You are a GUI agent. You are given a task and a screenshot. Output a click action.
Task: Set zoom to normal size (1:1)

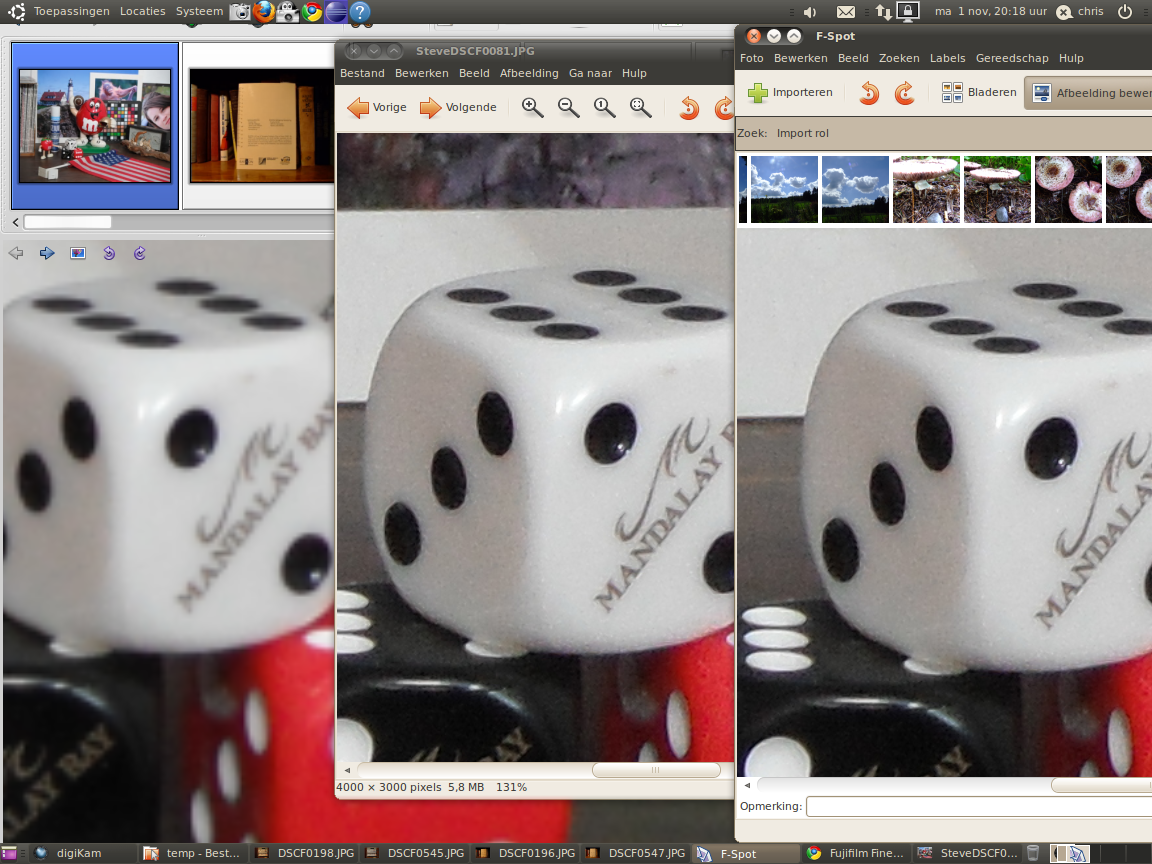point(605,107)
